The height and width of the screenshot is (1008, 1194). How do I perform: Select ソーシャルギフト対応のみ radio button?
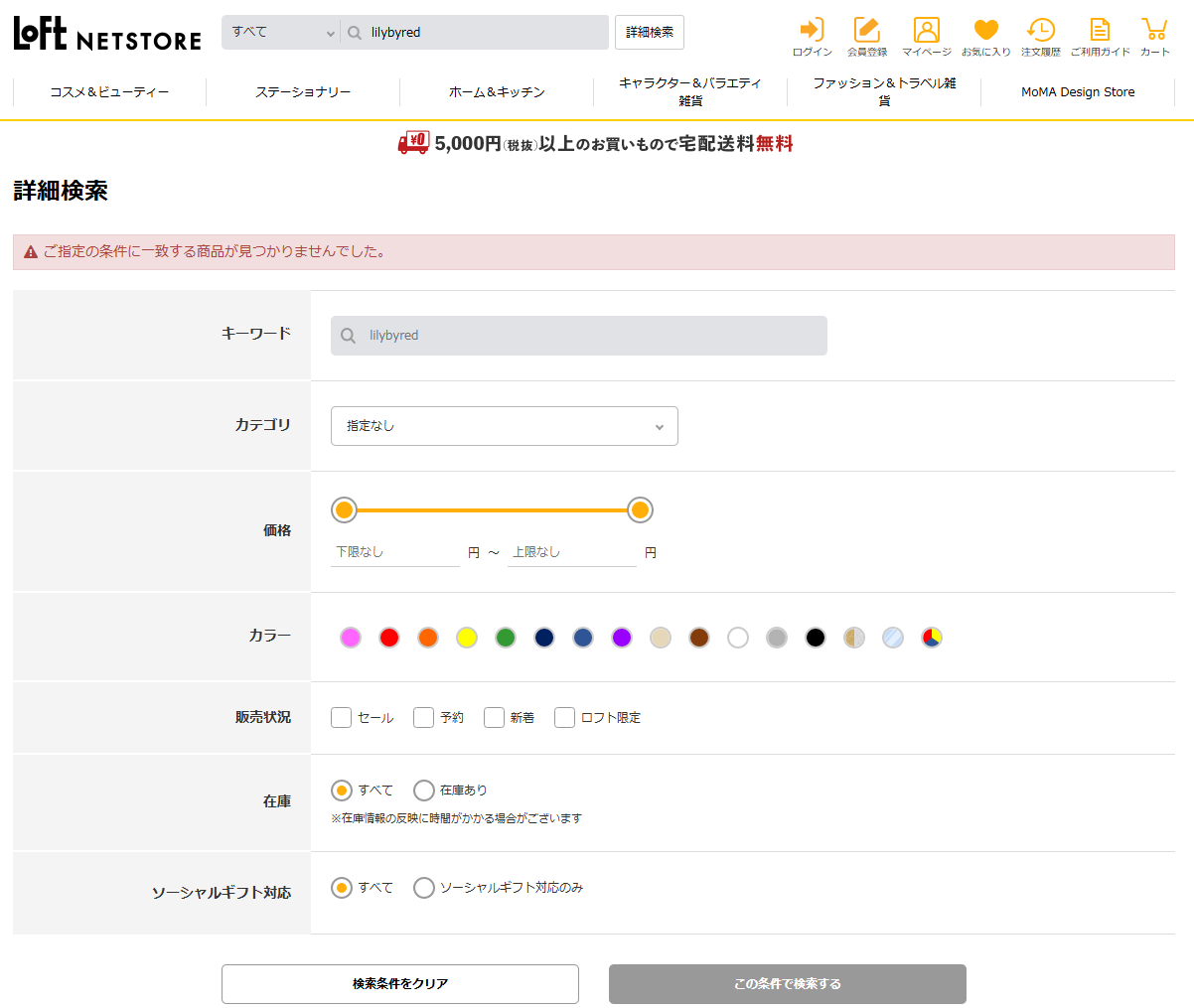[x=424, y=888]
